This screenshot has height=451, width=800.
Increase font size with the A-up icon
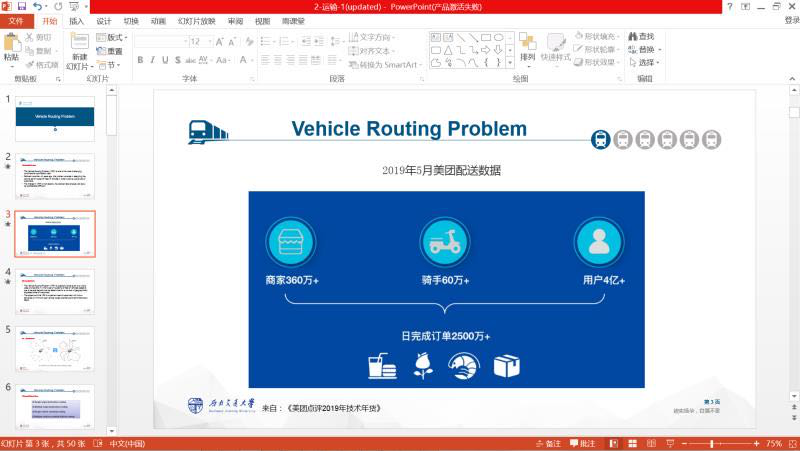click(219, 42)
